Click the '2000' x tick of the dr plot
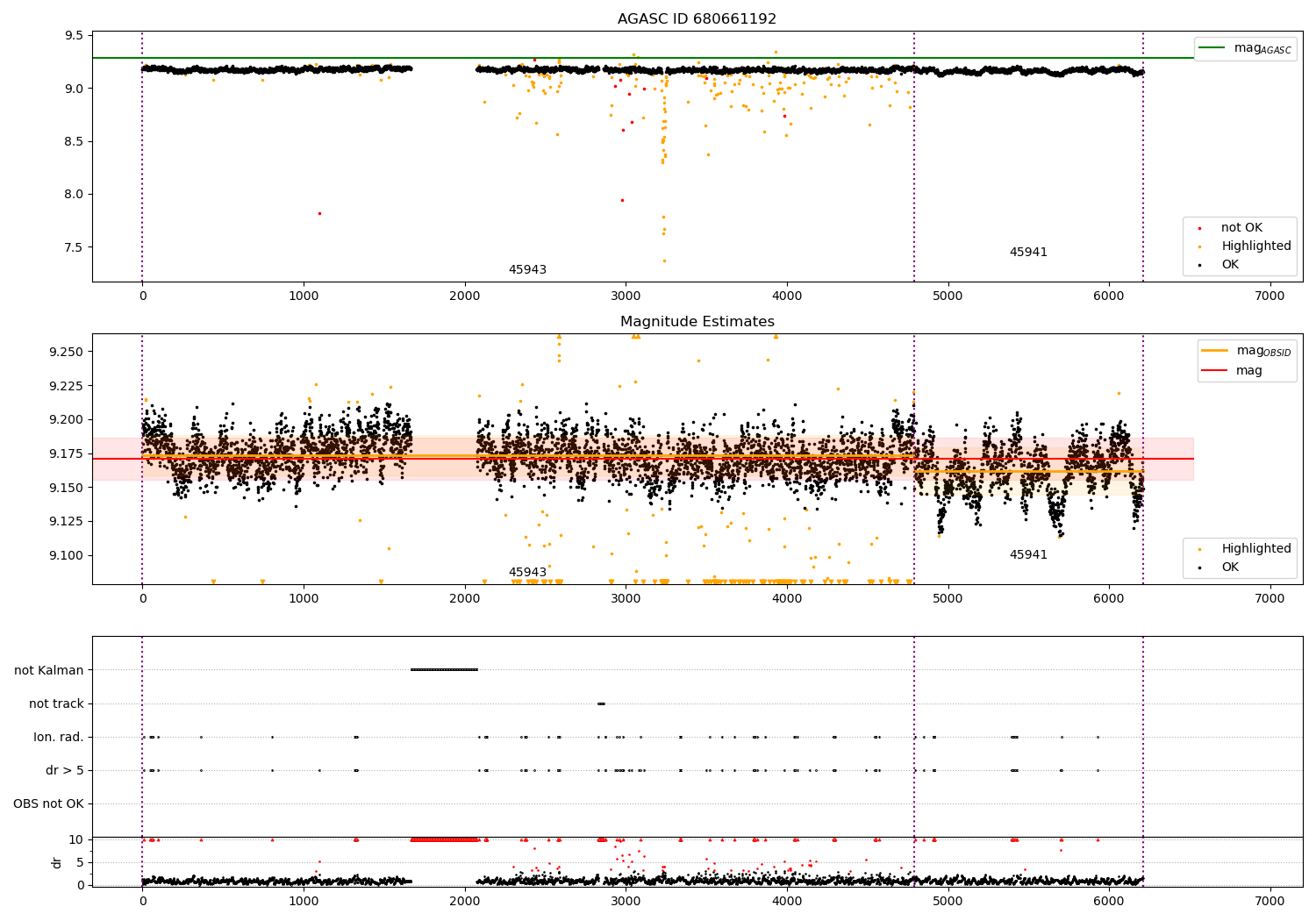 [x=464, y=901]
